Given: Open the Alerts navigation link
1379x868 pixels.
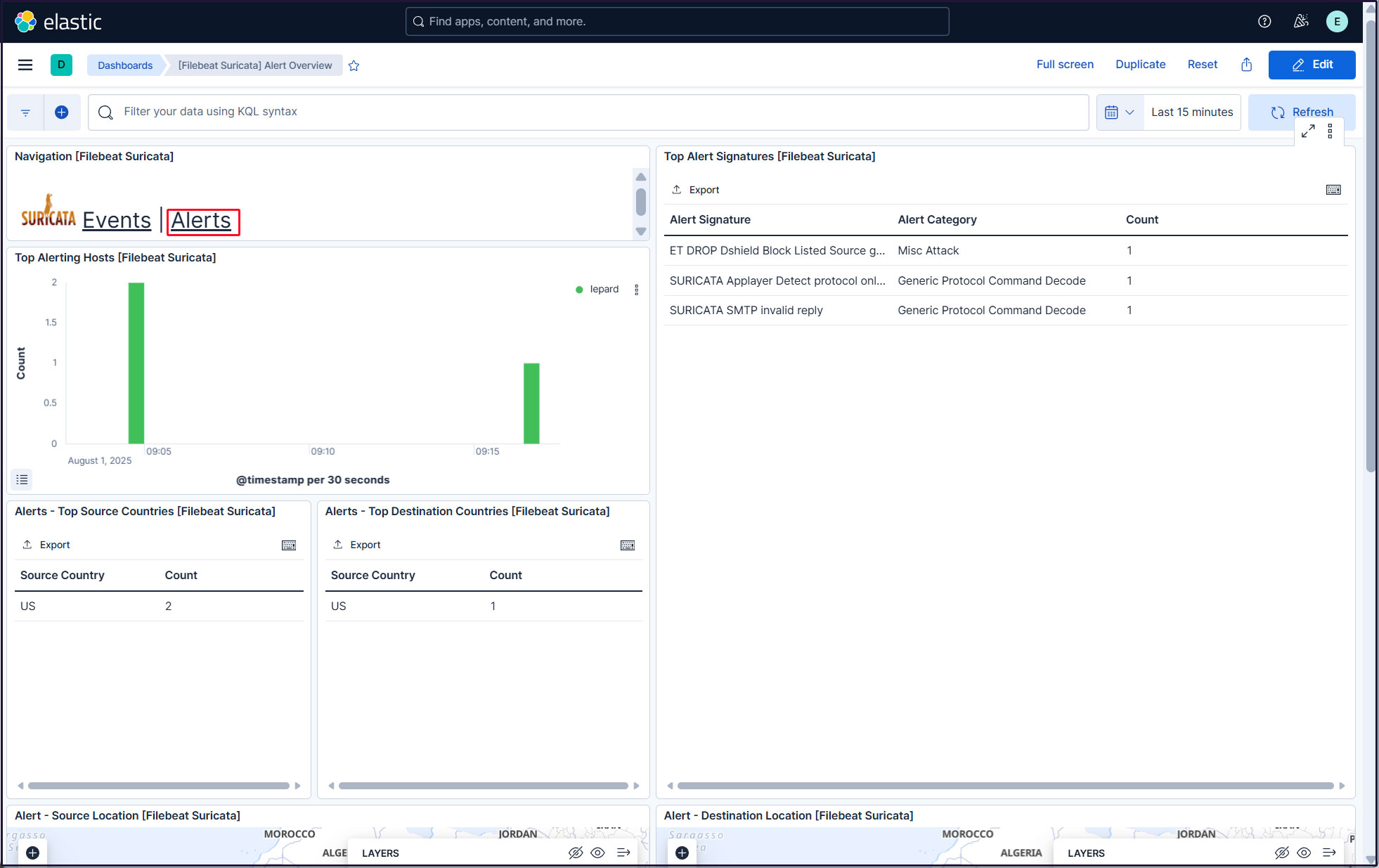Looking at the screenshot, I should click(x=201, y=221).
